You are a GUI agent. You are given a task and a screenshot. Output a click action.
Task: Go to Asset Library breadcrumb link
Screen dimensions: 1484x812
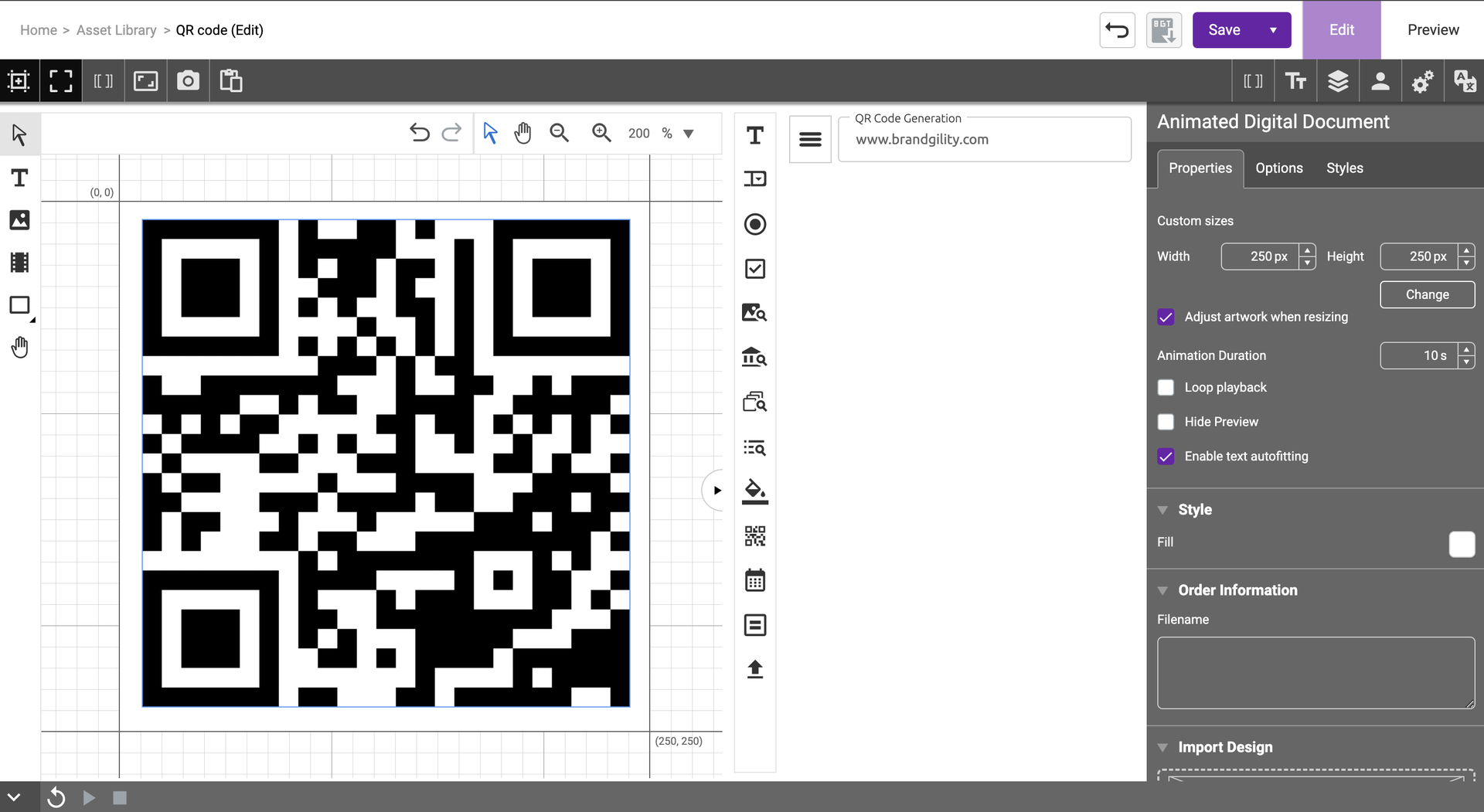(x=116, y=30)
